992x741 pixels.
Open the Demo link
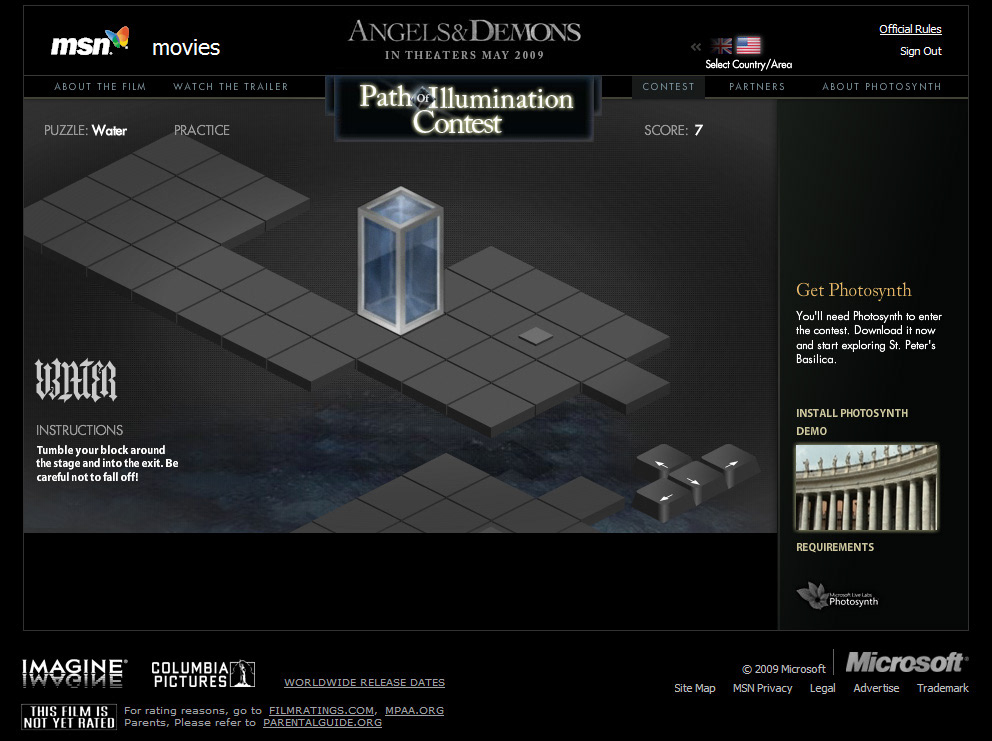coord(811,431)
